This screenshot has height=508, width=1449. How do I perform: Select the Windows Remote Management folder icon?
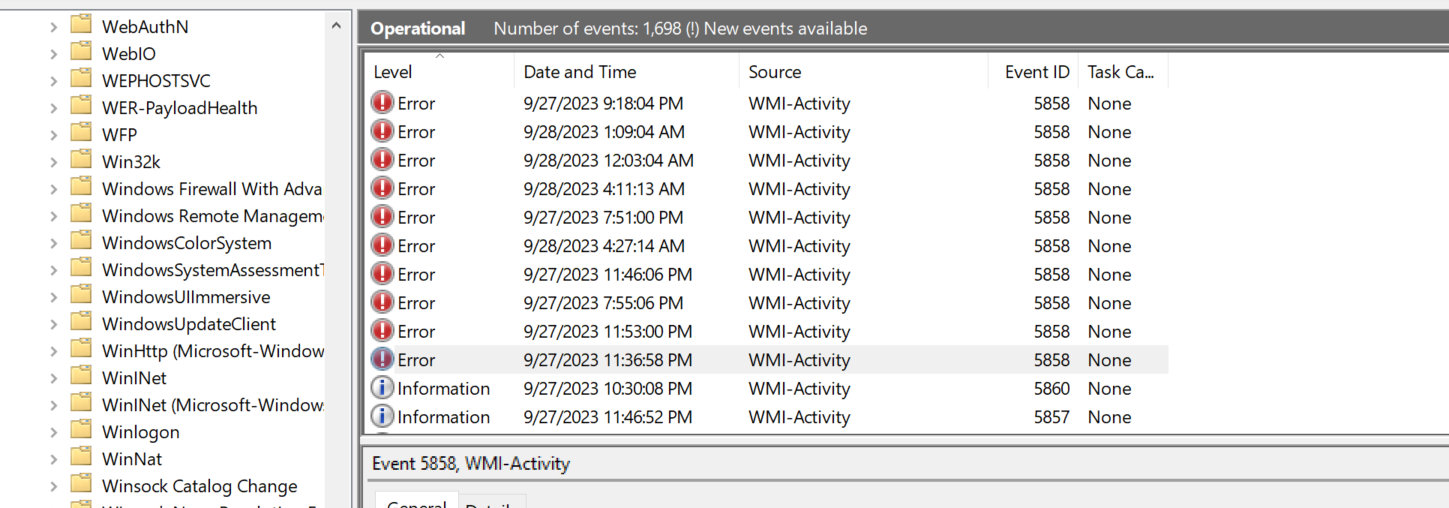(x=81, y=215)
